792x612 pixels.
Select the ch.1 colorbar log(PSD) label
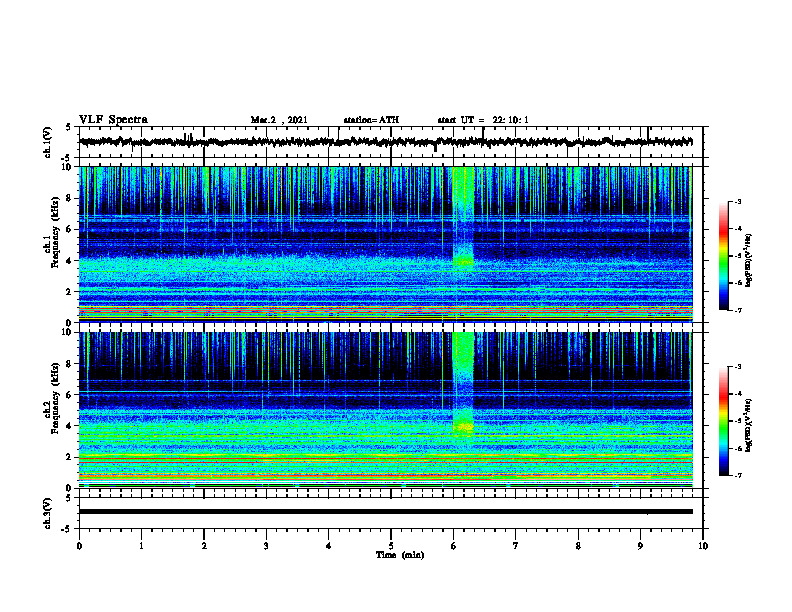(x=749, y=261)
